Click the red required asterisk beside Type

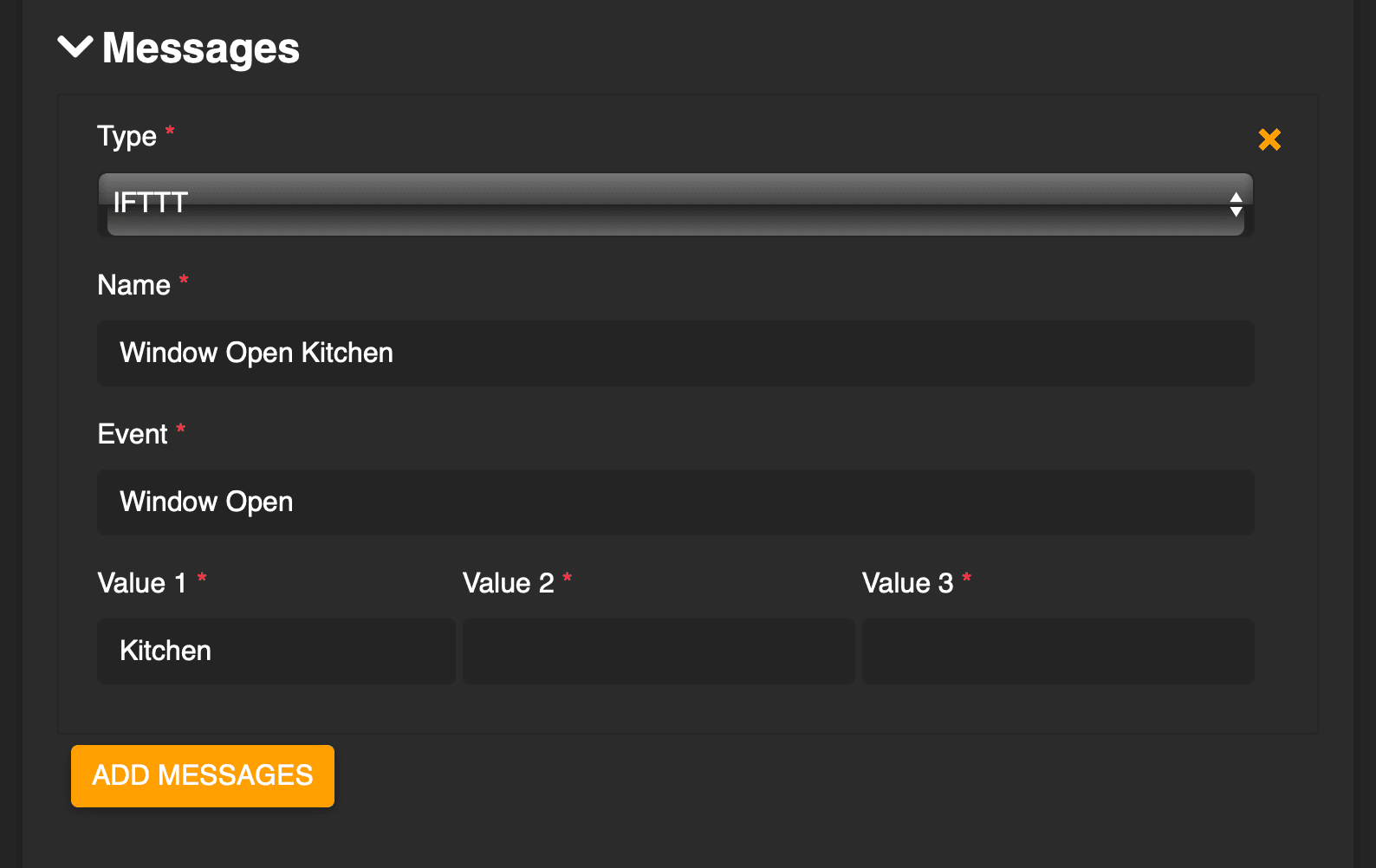(x=170, y=131)
